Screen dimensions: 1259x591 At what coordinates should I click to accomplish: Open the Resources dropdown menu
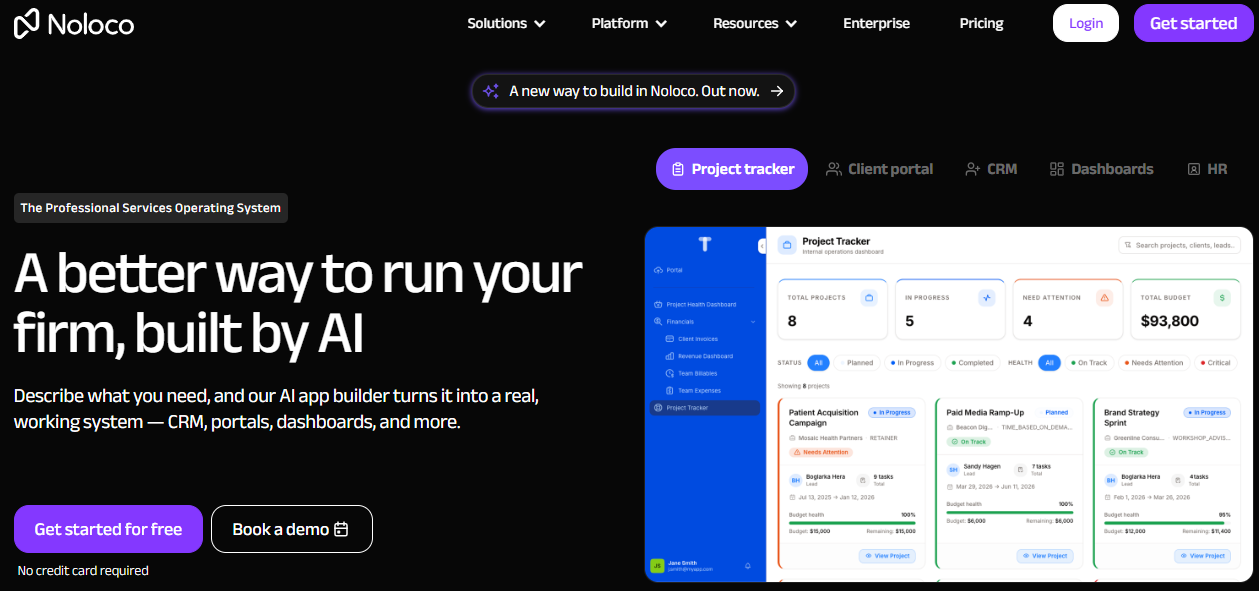pyautogui.click(x=755, y=23)
